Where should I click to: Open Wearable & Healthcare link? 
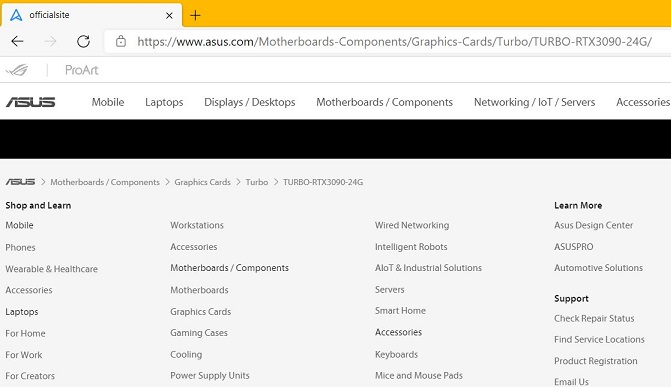51,269
